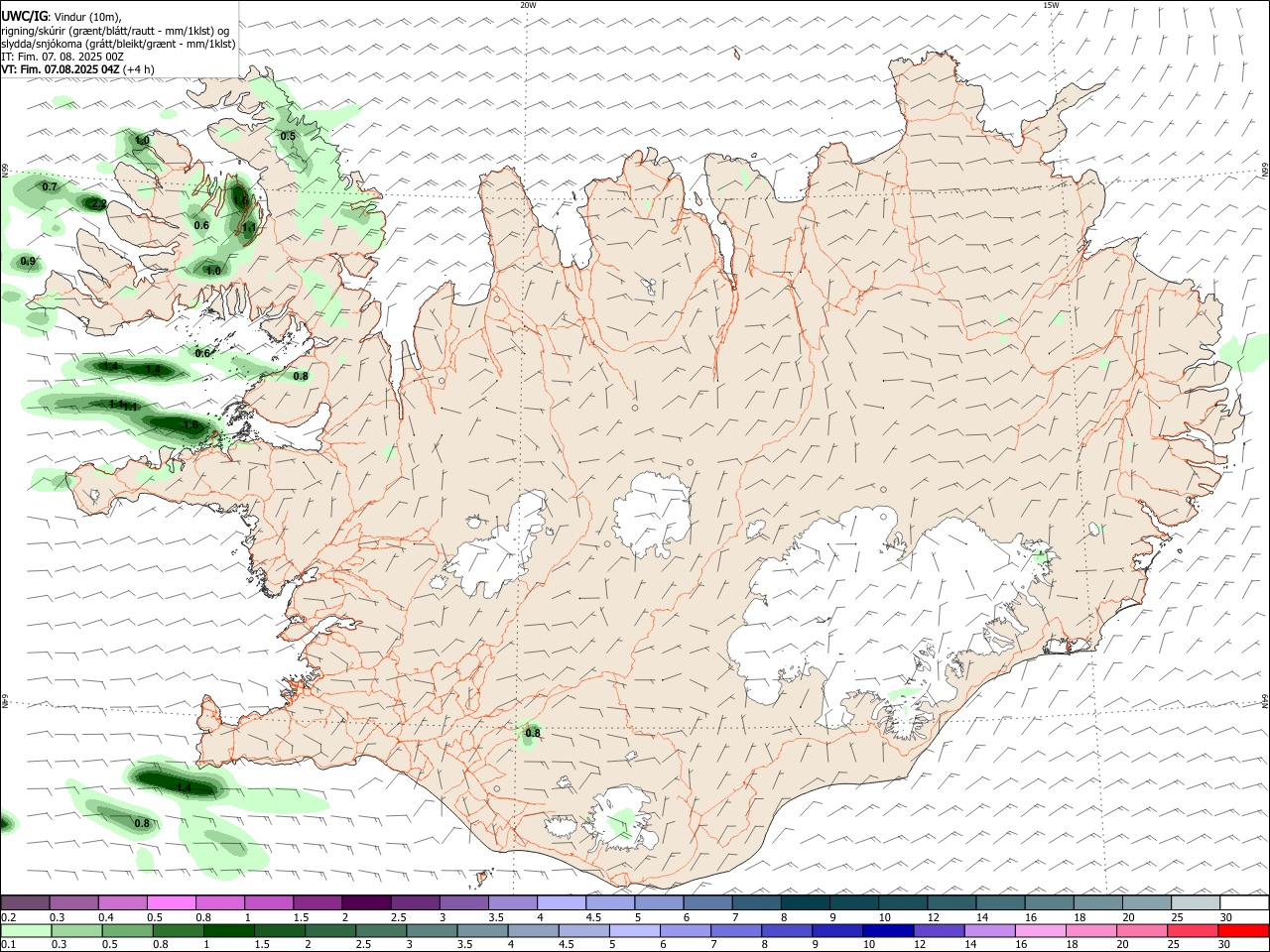The image size is (1270, 952).
Task: Pick the bright magenta swatch labeled 0.5, upper scale
Action: pos(171,902)
